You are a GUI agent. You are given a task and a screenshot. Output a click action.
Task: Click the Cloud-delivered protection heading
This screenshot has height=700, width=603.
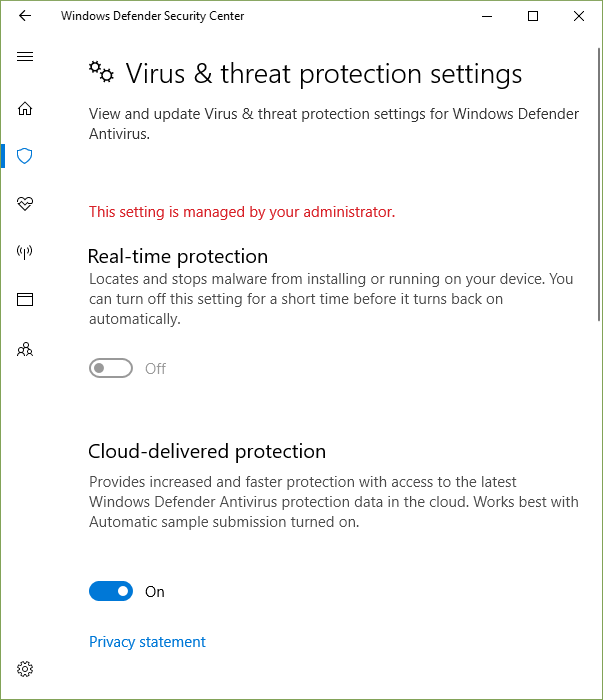click(207, 451)
